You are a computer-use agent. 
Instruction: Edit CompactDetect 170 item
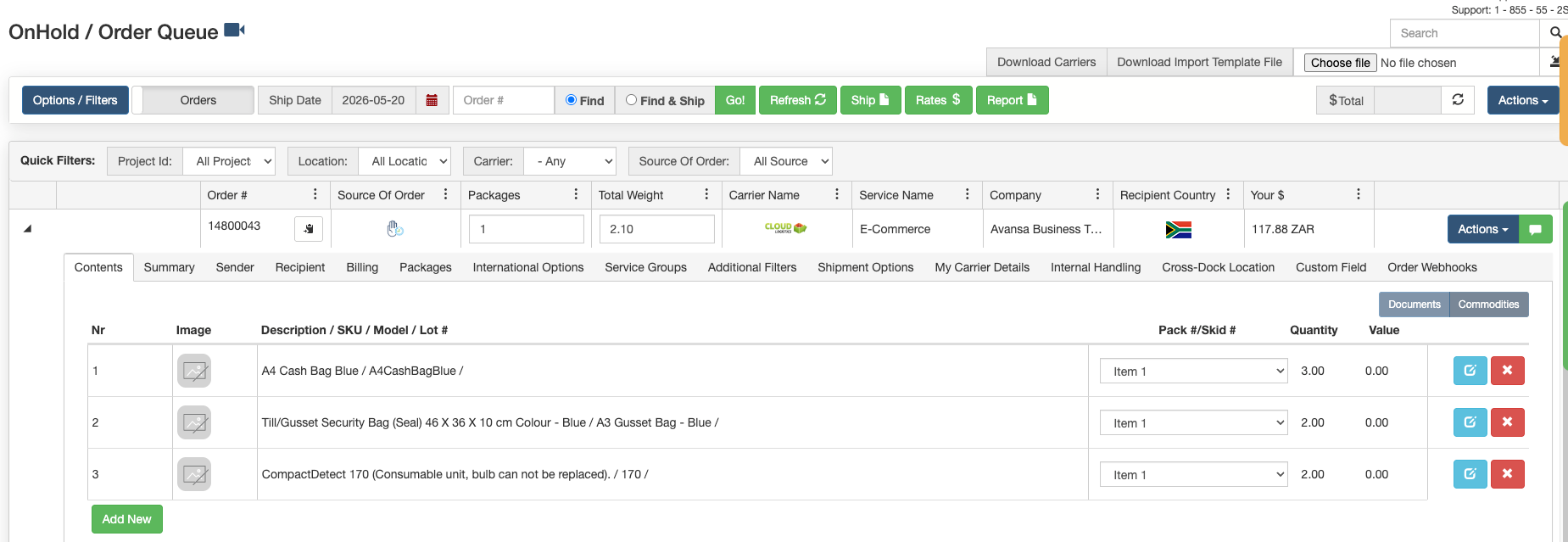(x=1470, y=474)
